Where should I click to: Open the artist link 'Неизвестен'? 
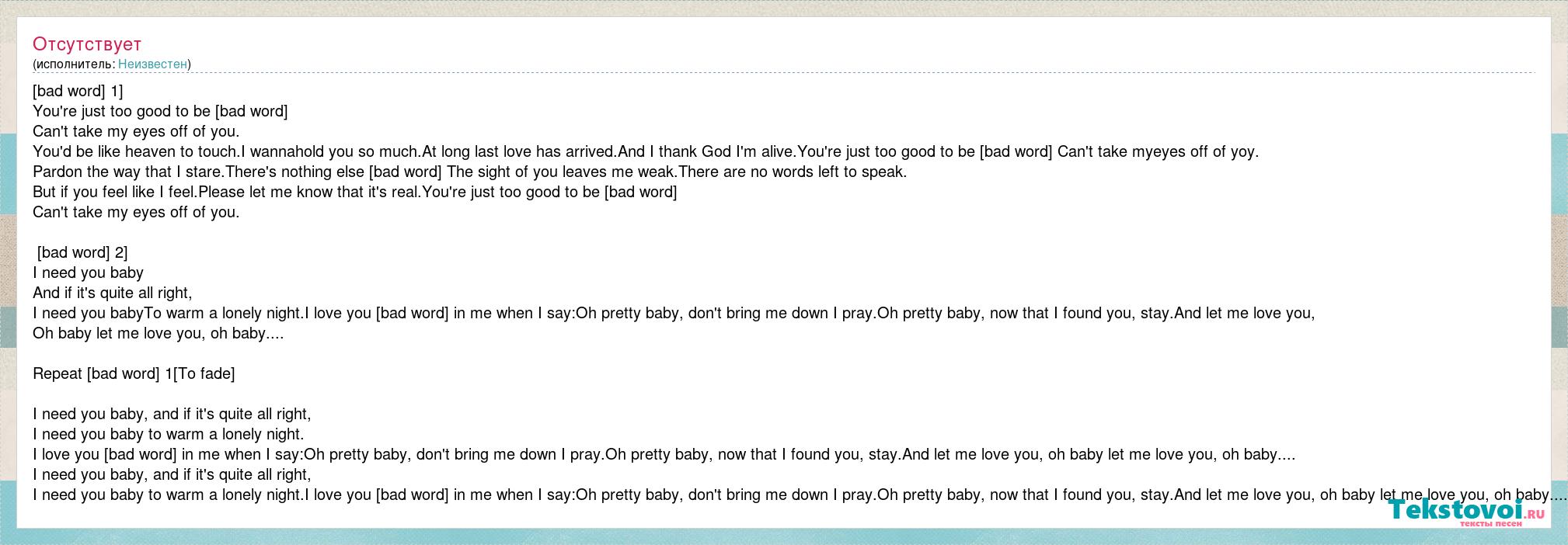point(152,64)
